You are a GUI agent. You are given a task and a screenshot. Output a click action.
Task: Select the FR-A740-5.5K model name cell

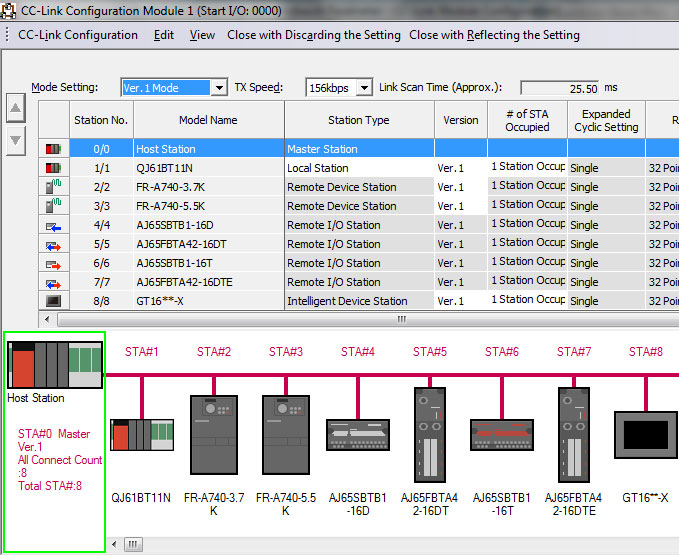pos(208,206)
